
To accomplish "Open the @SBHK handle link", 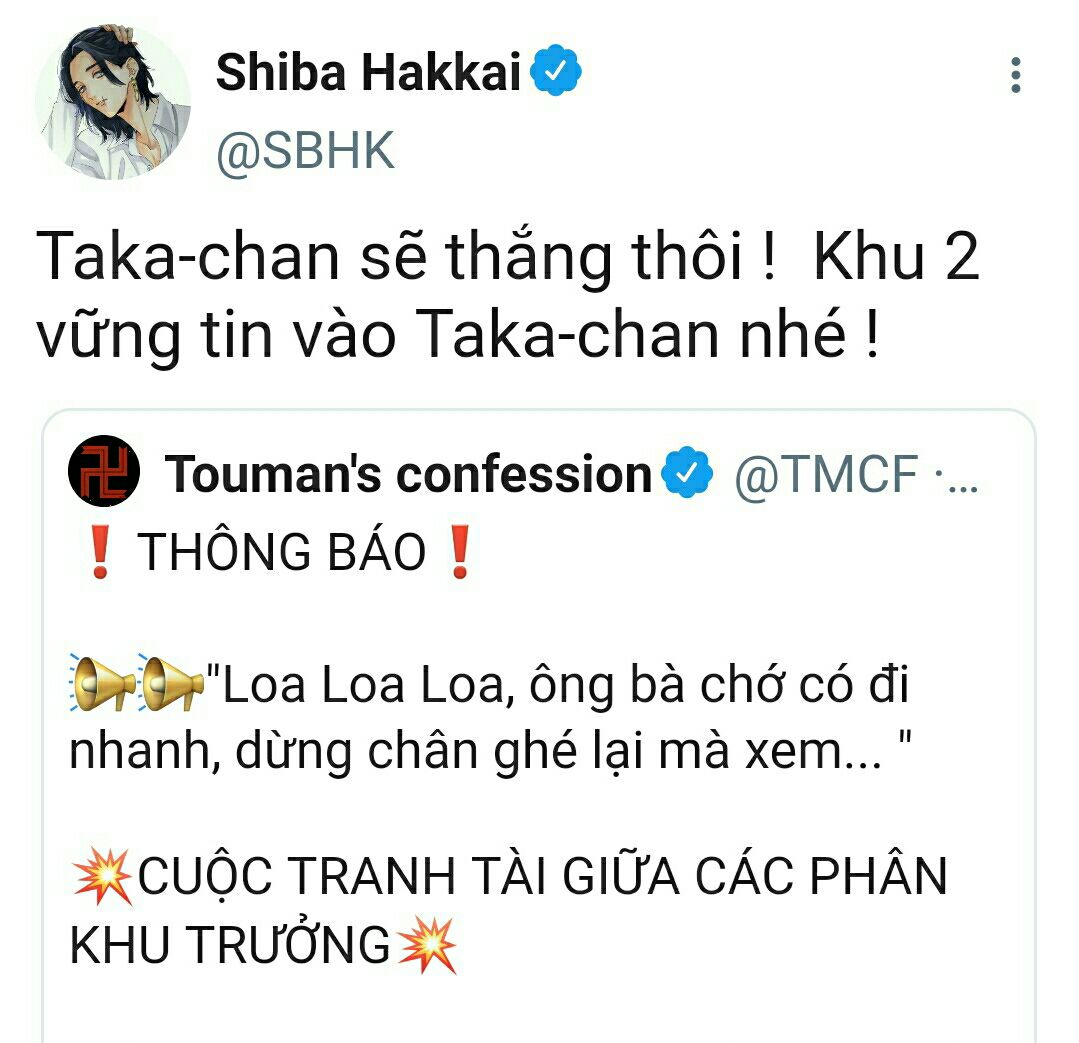I will click(306, 151).
